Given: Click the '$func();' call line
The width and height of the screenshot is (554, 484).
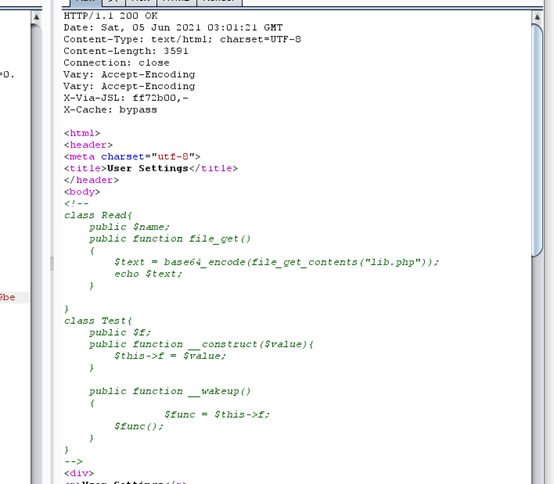Looking at the screenshot, I should pos(138,426).
